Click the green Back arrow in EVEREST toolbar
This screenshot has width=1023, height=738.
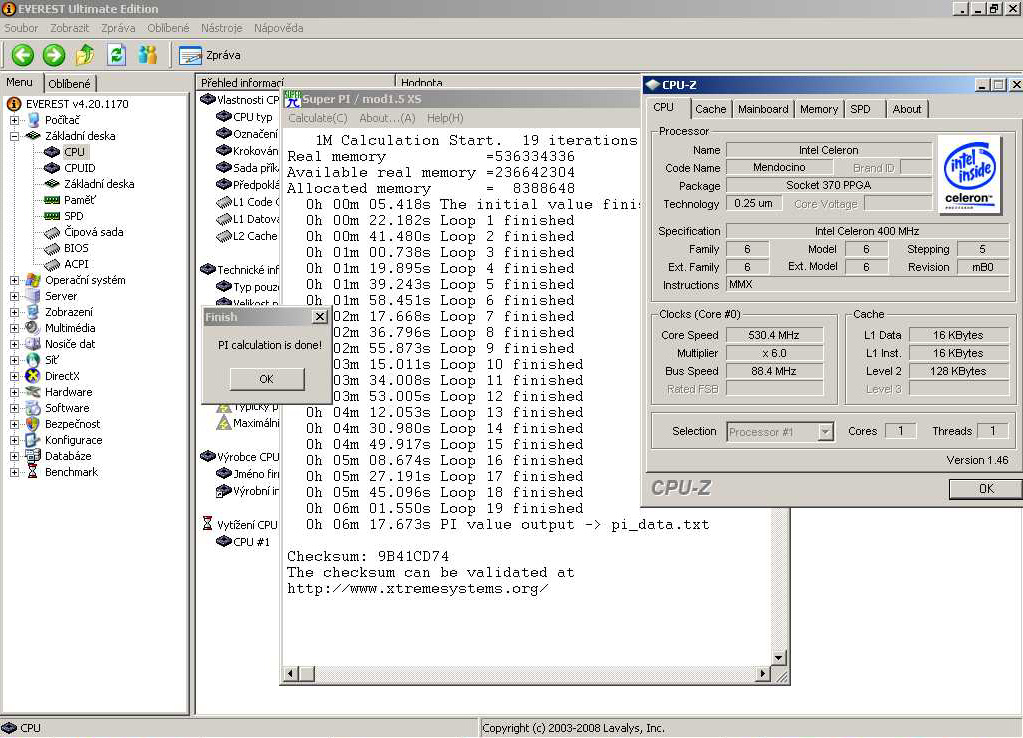23,55
